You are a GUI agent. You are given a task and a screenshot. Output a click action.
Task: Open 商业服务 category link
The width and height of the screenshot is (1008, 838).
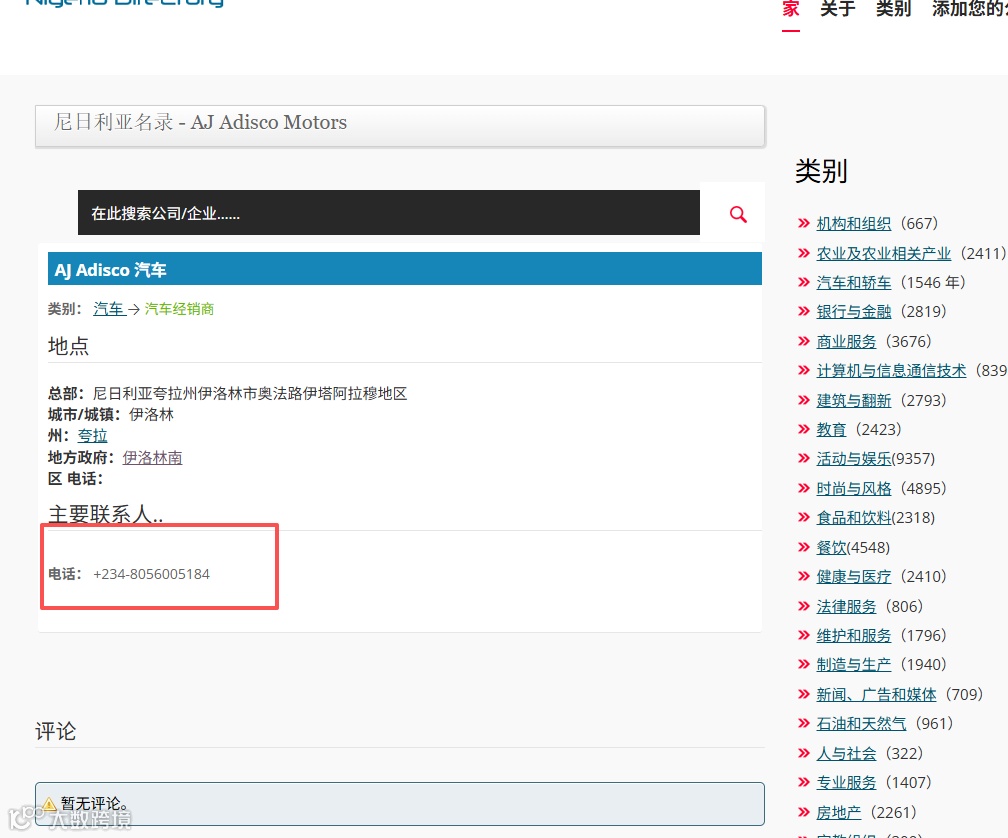tap(846, 341)
